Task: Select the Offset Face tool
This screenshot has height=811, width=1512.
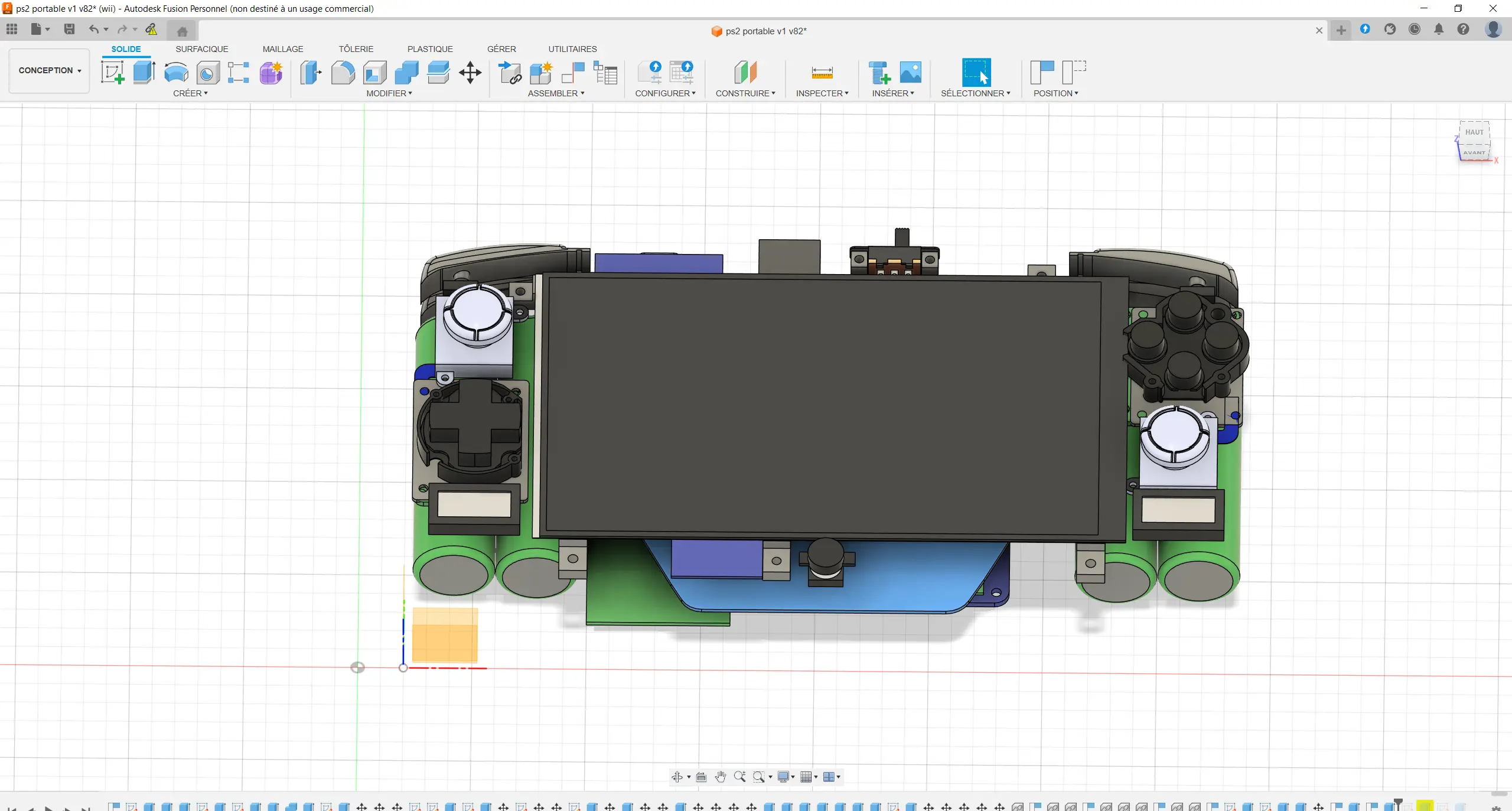Action: pyautogui.click(x=438, y=73)
